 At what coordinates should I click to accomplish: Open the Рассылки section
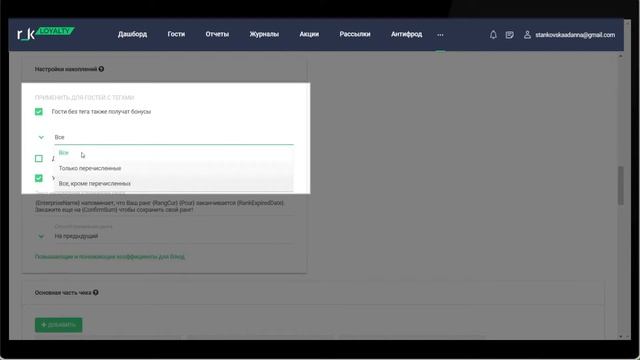pyautogui.click(x=355, y=34)
